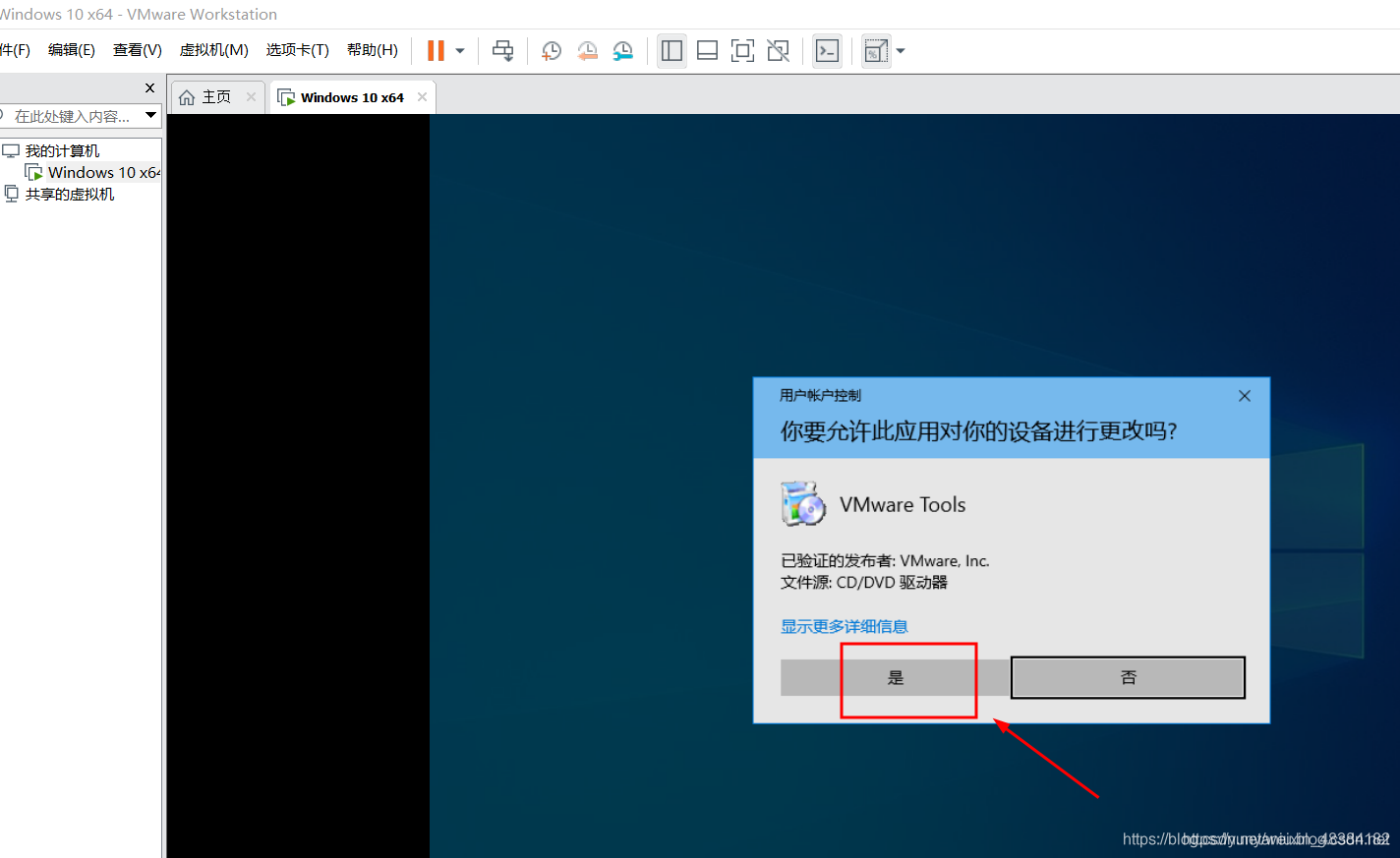Screen dimensions: 1400x858
Task: Select 共享的虚拟机 in the library tree
Action: pyautogui.click(x=70, y=194)
